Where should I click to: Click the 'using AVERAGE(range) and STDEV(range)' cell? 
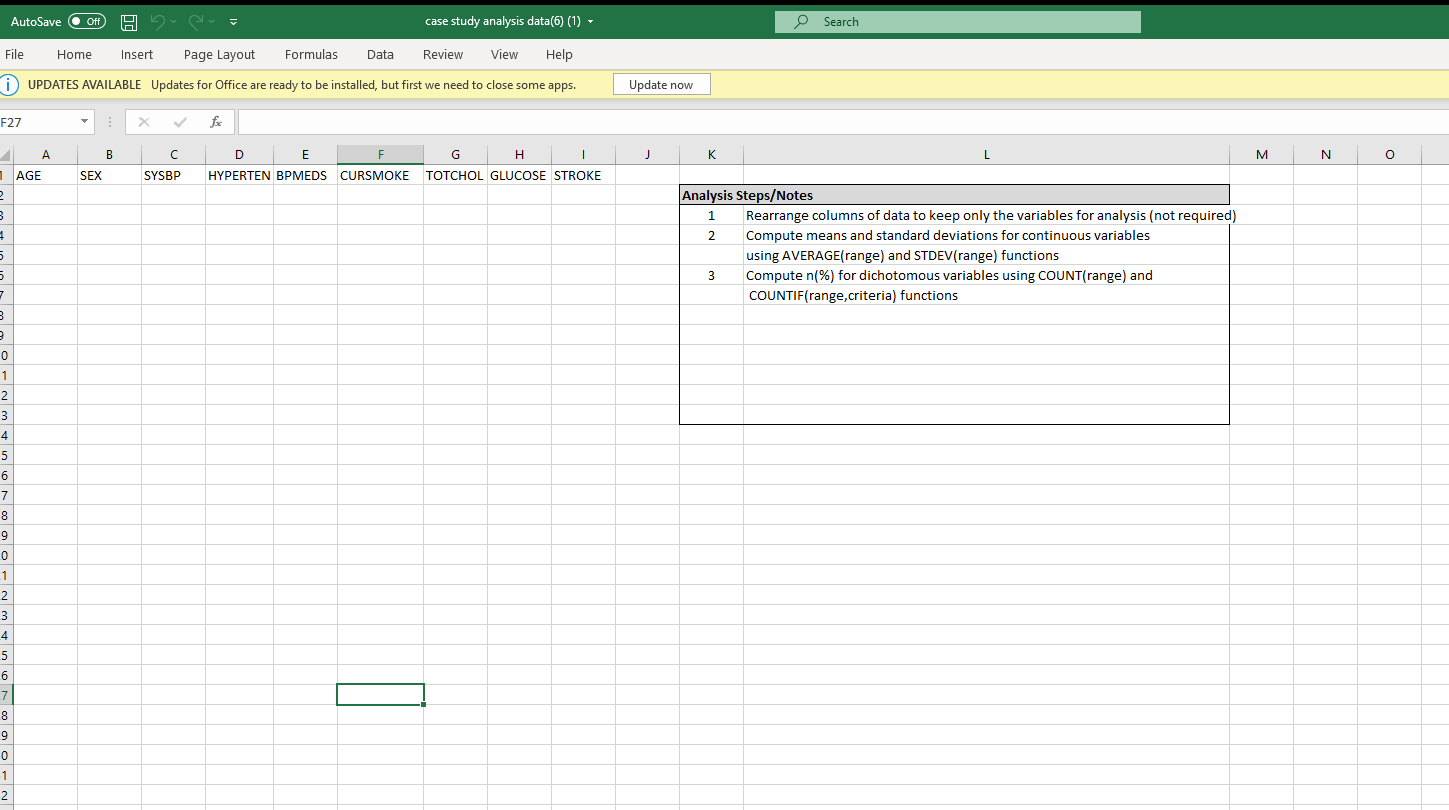tap(986, 255)
